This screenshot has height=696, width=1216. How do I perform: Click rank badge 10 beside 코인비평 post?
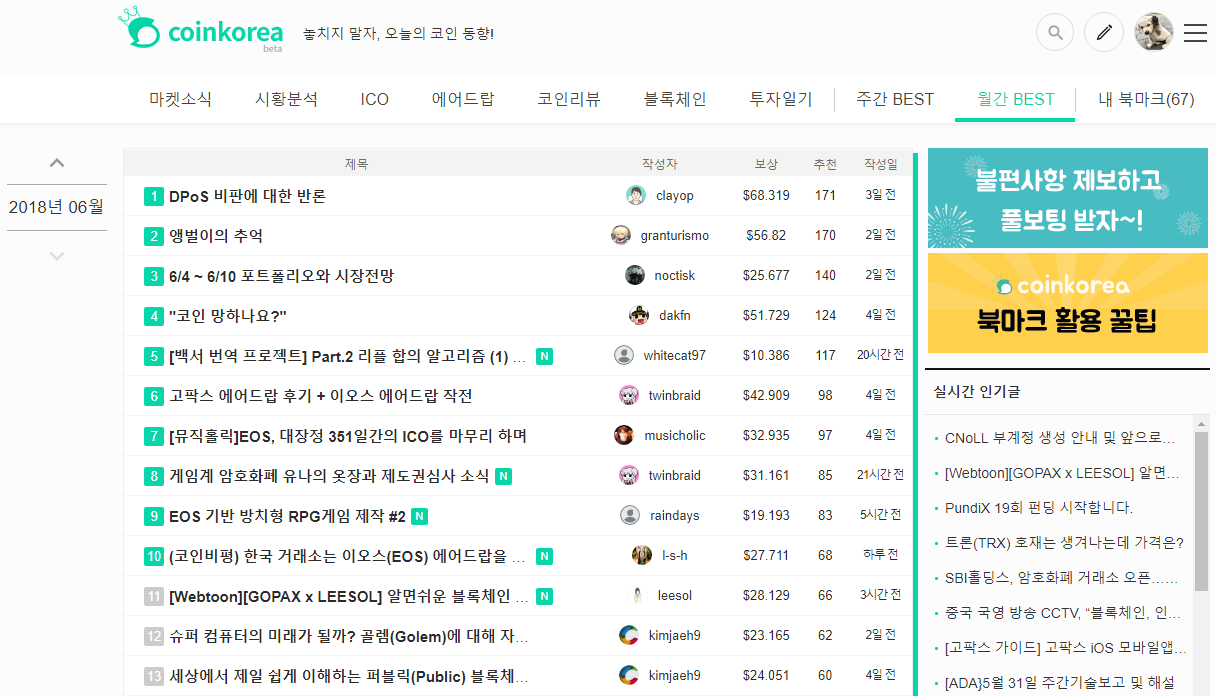pyautogui.click(x=153, y=556)
